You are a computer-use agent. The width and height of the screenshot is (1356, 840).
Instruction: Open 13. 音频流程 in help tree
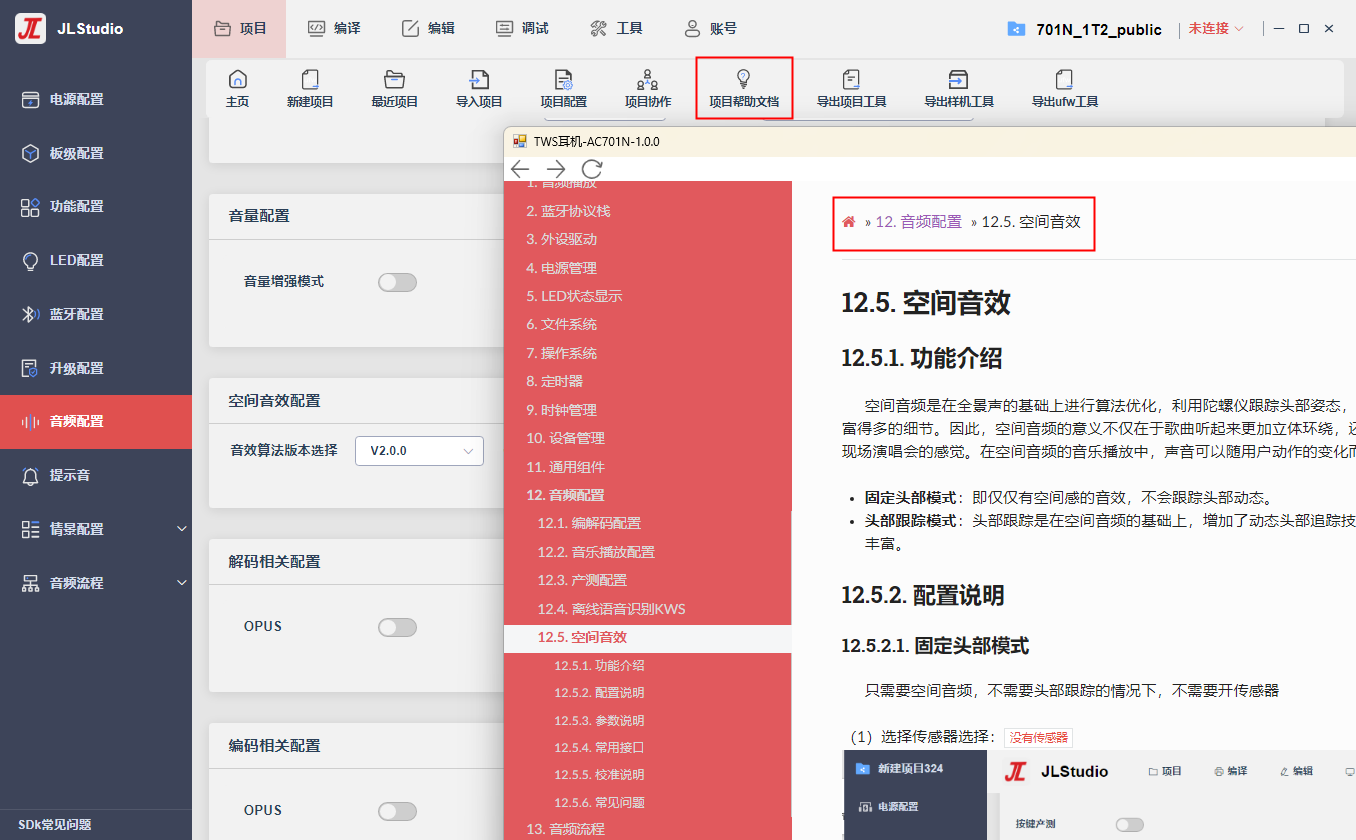coord(565,829)
